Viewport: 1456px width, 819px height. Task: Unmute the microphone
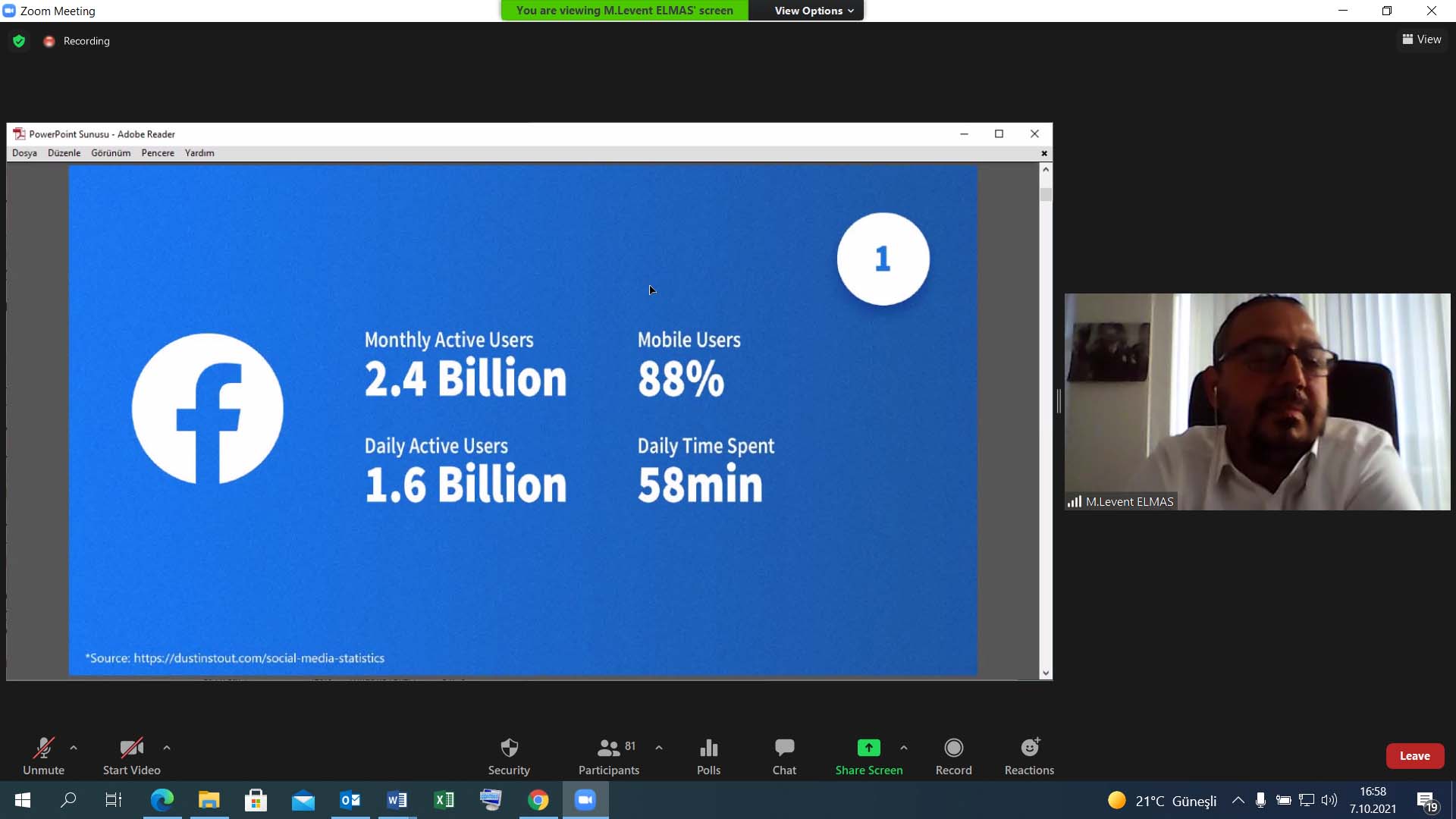pos(43,756)
